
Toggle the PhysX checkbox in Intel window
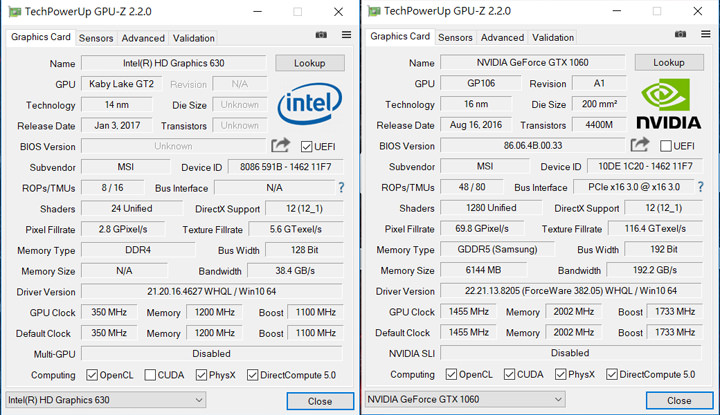click(x=202, y=376)
